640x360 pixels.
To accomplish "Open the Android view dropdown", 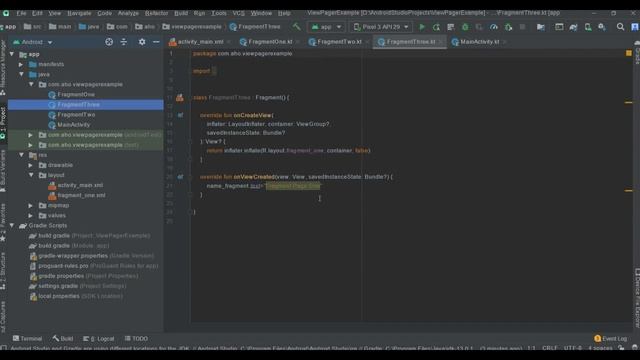I will (33, 42).
